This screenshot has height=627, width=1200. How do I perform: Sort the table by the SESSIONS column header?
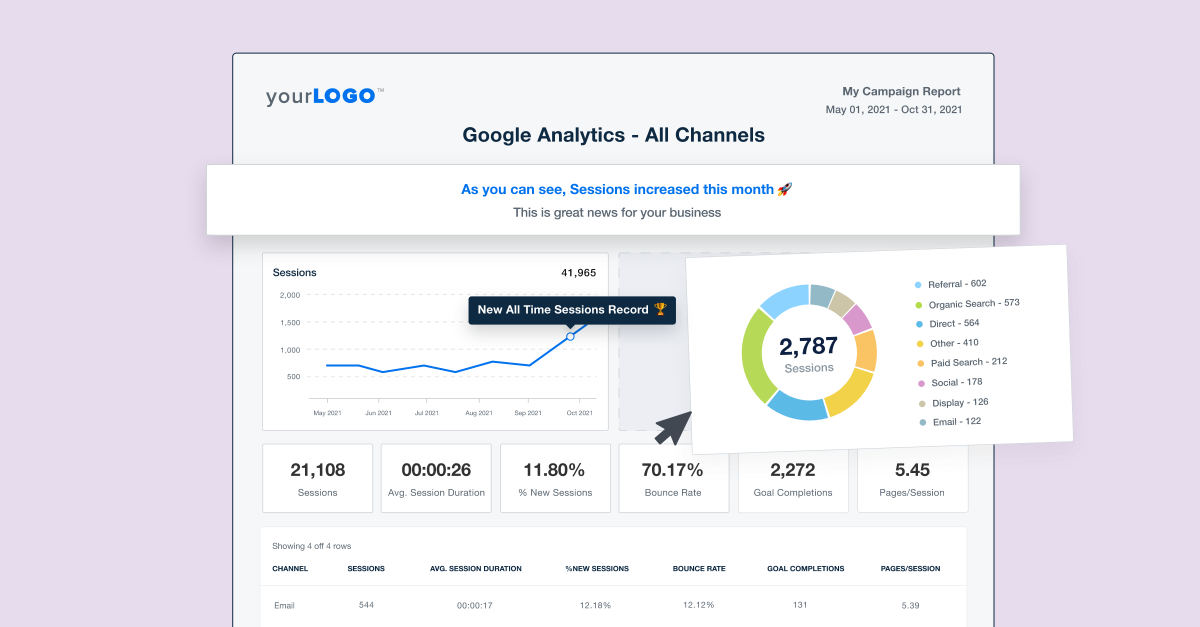click(x=366, y=568)
